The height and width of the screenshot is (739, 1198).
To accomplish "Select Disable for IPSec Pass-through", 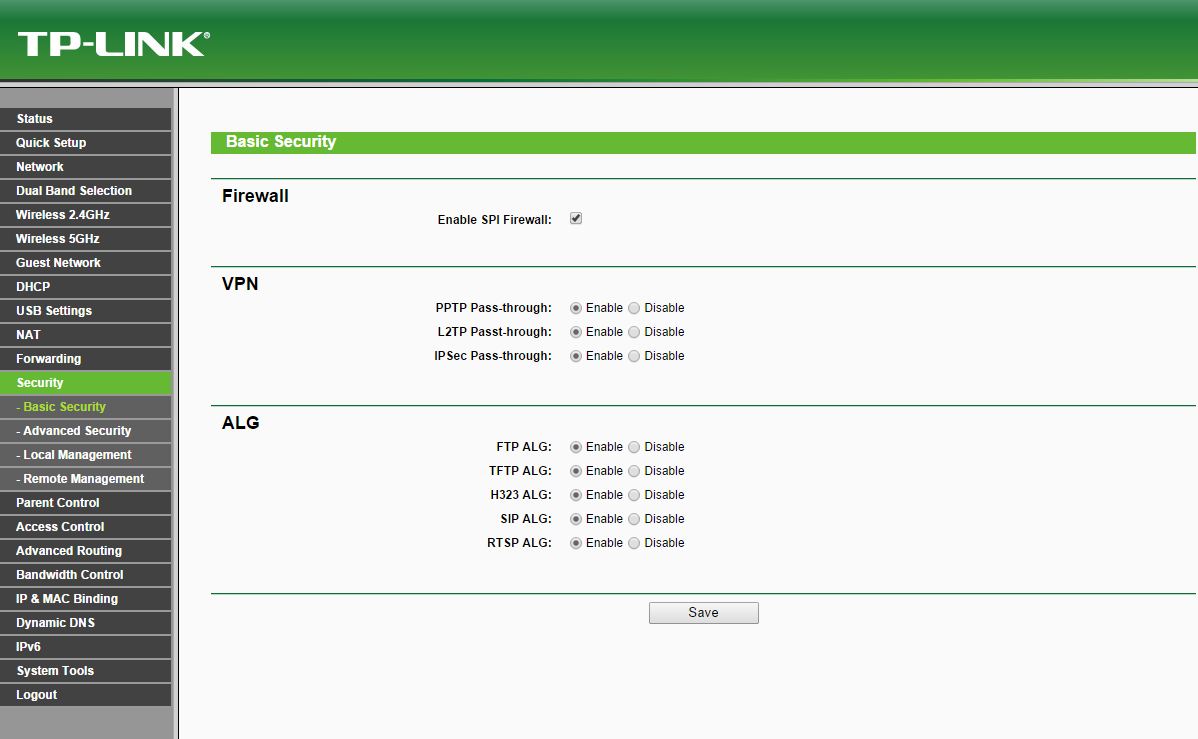I will [x=634, y=356].
